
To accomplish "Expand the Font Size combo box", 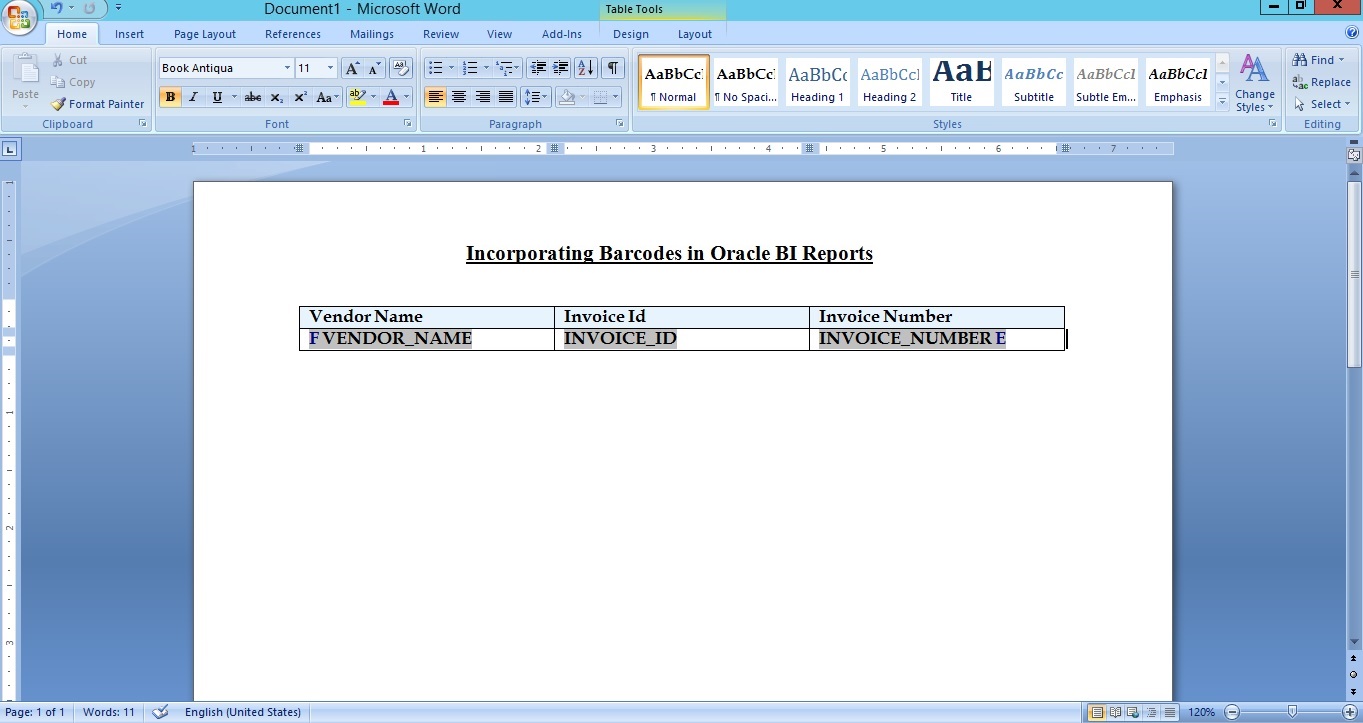I will pyautogui.click(x=330, y=68).
